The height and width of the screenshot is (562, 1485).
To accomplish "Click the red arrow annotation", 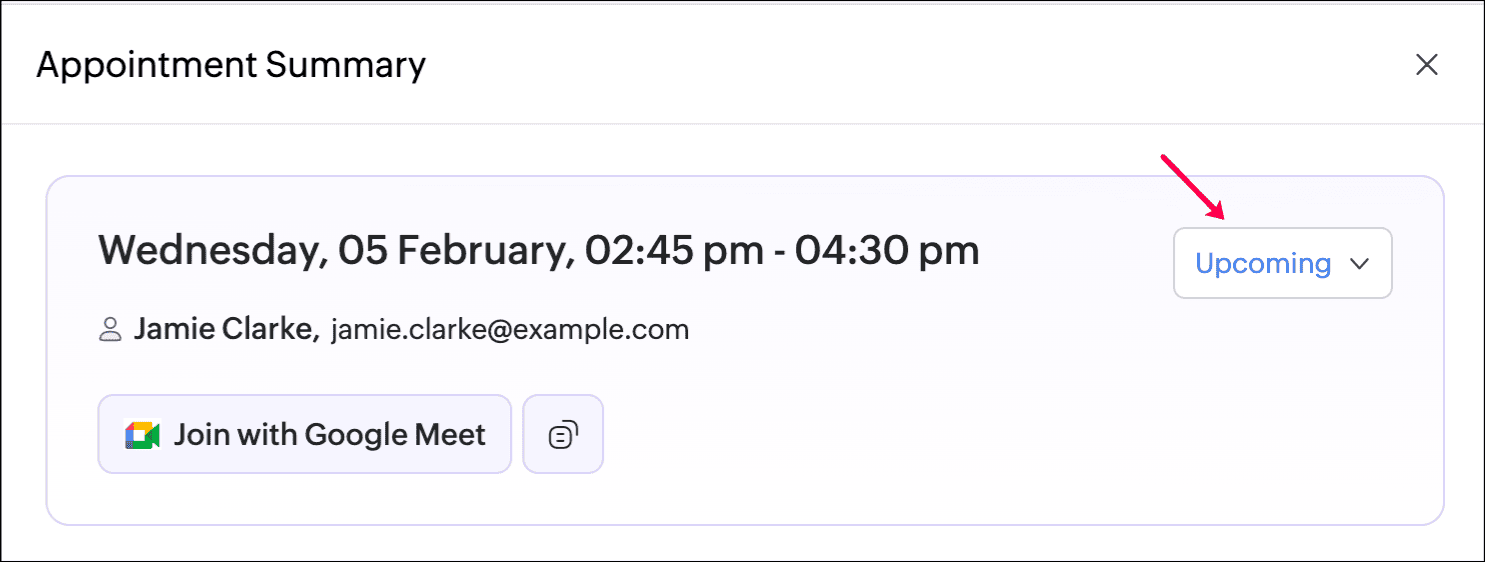I will click(1193, 187).
